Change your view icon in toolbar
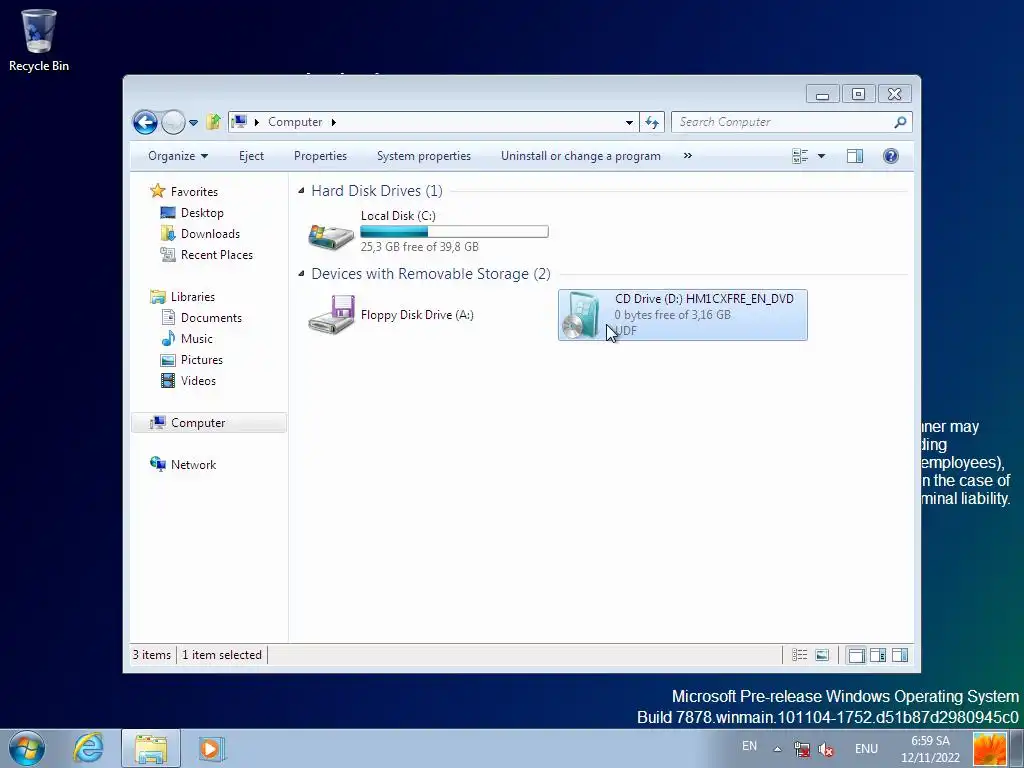 pyautogui.click(x=800, y=156)
